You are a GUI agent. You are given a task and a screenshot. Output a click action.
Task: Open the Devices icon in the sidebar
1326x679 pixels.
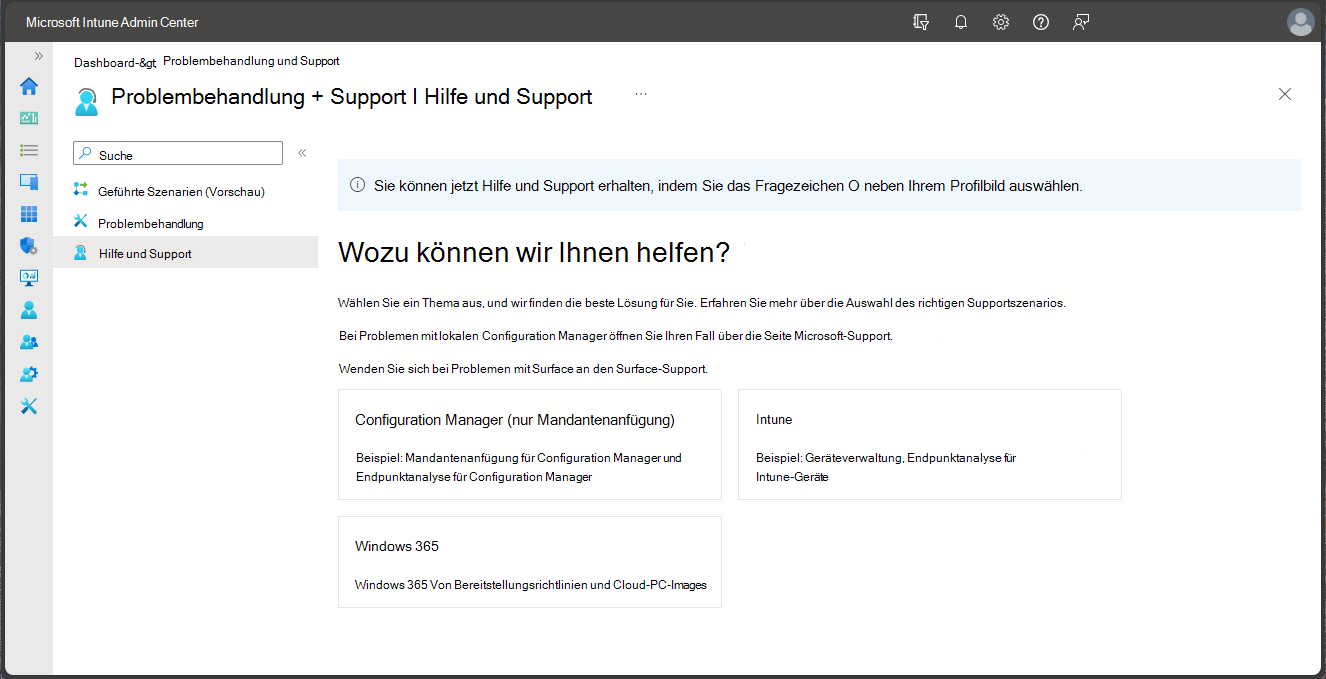click(x=29, y=182)
